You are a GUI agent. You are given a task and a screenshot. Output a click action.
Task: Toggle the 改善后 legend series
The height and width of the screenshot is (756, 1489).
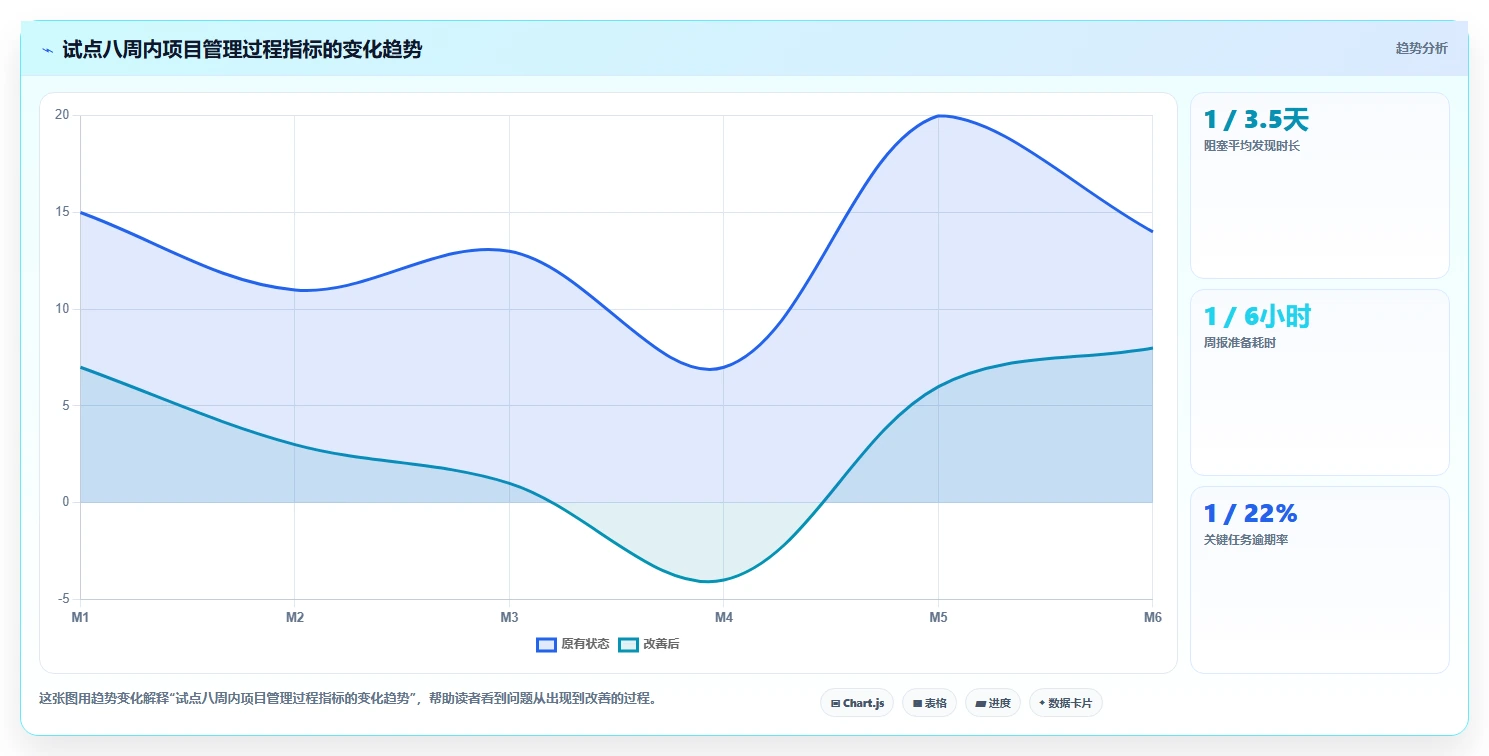(x=649, y=644)
